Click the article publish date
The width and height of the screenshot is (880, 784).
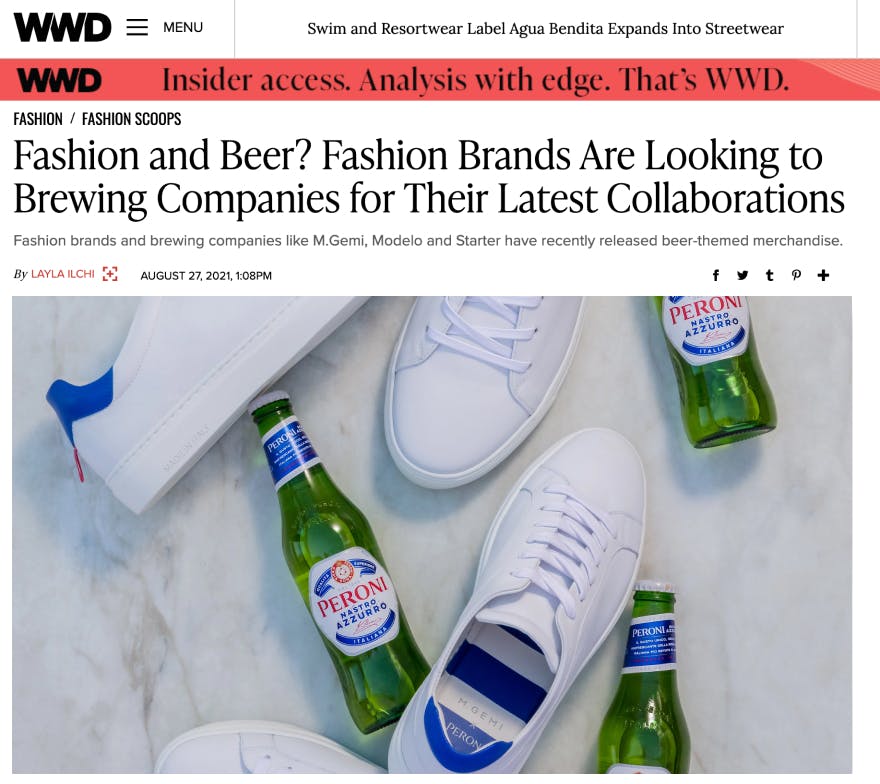coord(206,276)
